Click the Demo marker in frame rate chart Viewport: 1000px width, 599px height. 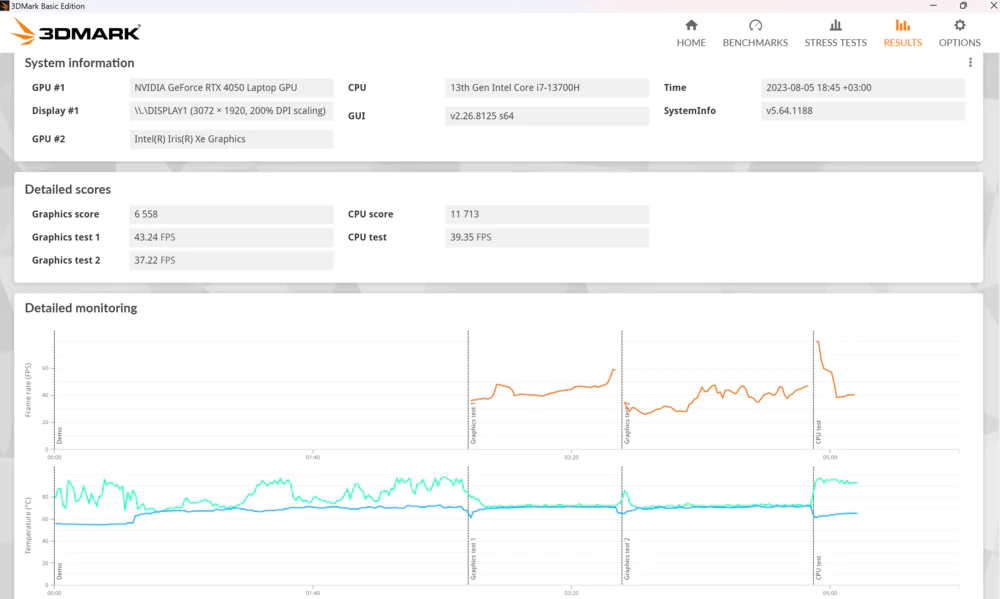59,436
